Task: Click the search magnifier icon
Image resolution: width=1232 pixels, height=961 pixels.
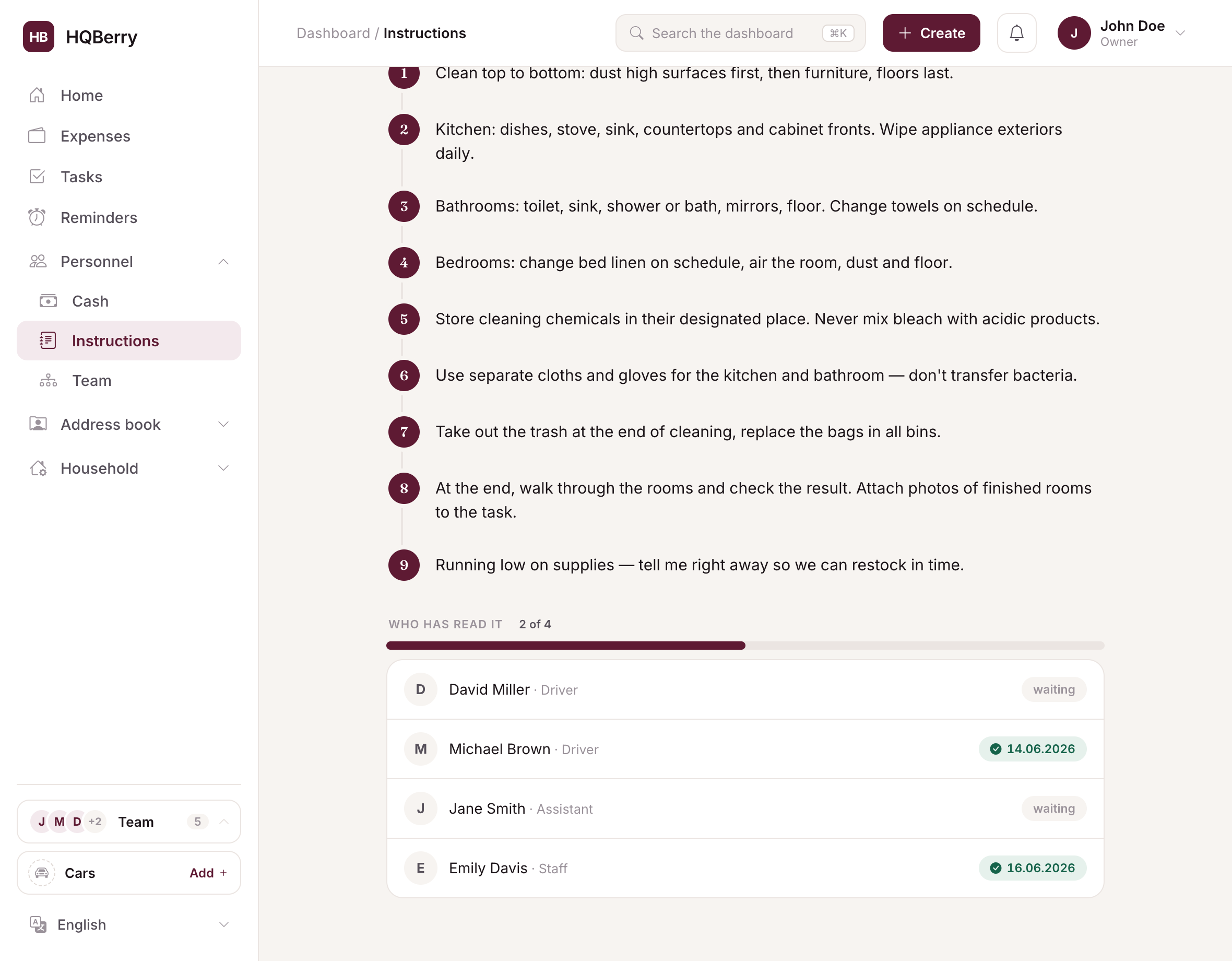Action: [636, 33]
